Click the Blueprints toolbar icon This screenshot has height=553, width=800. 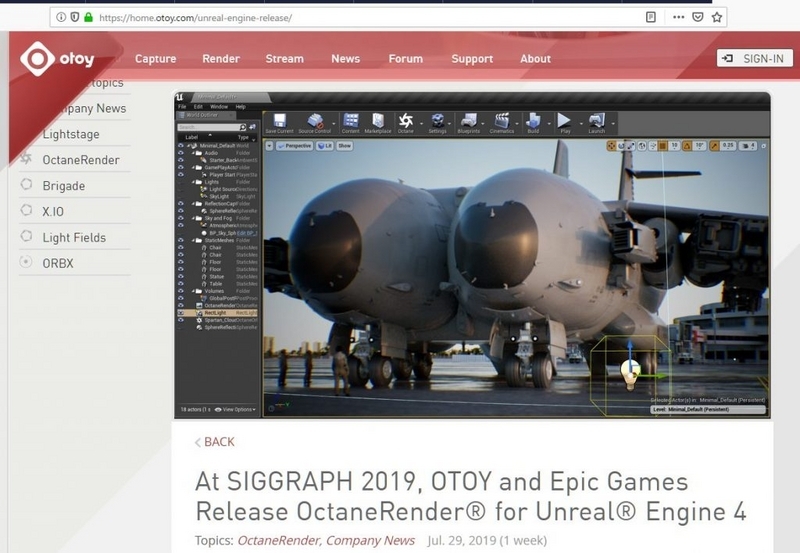pyautogui.click(x=468, y=120)
